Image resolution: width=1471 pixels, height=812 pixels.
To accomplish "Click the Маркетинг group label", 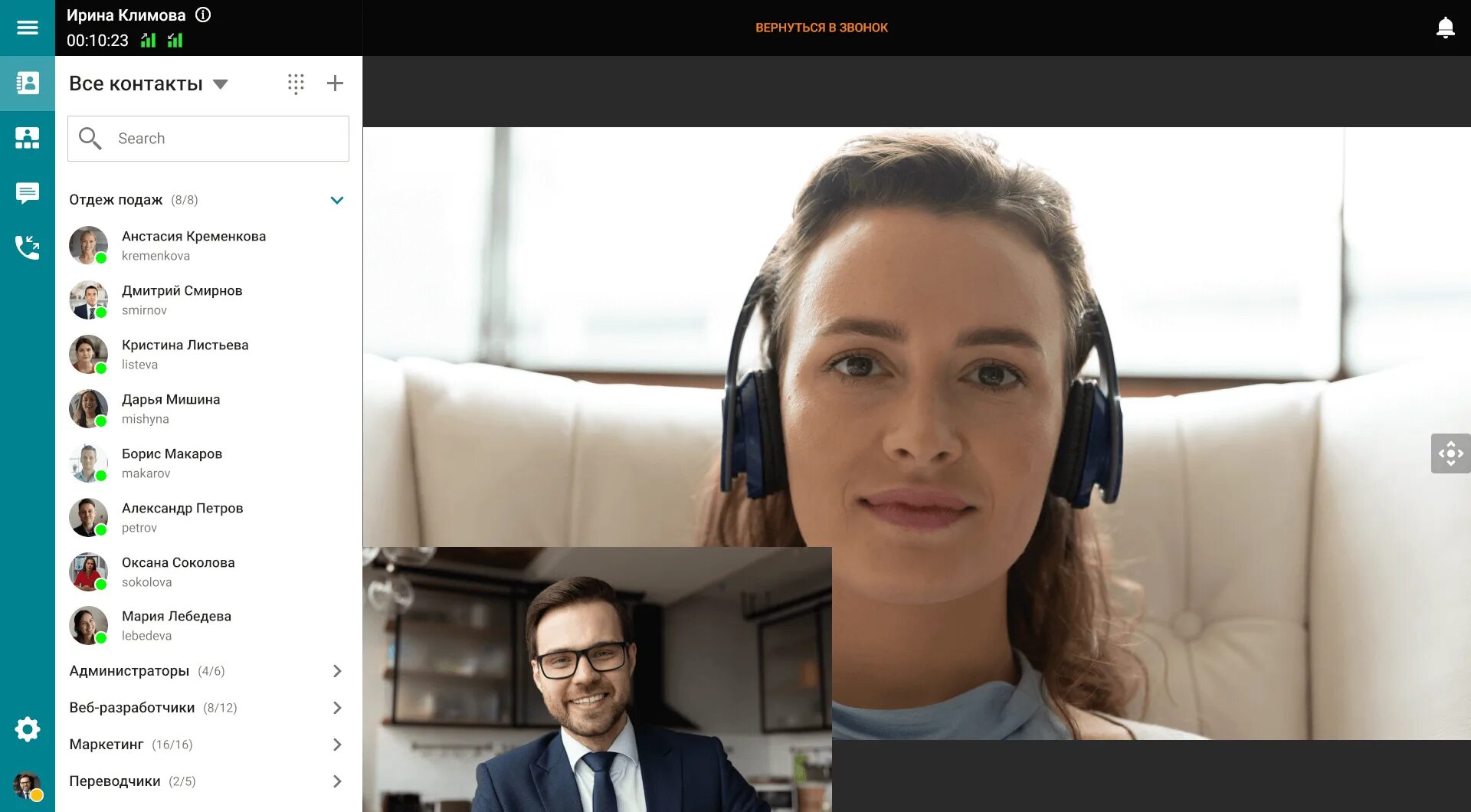I will [x=106, y=745].
